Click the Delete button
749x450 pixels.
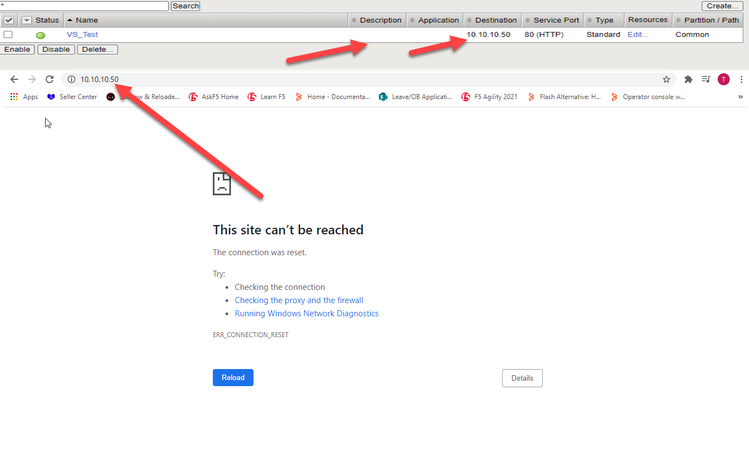pyautogui.click(x=97, y=49)
